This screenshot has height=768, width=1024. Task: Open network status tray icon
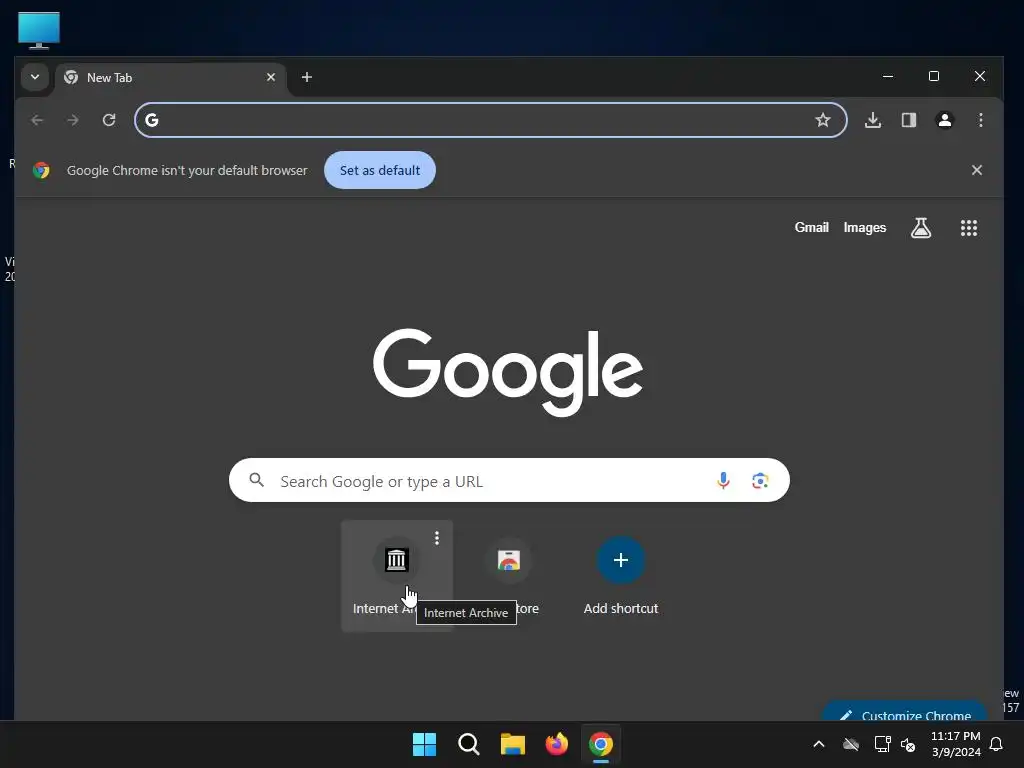[x=882, y=744]
